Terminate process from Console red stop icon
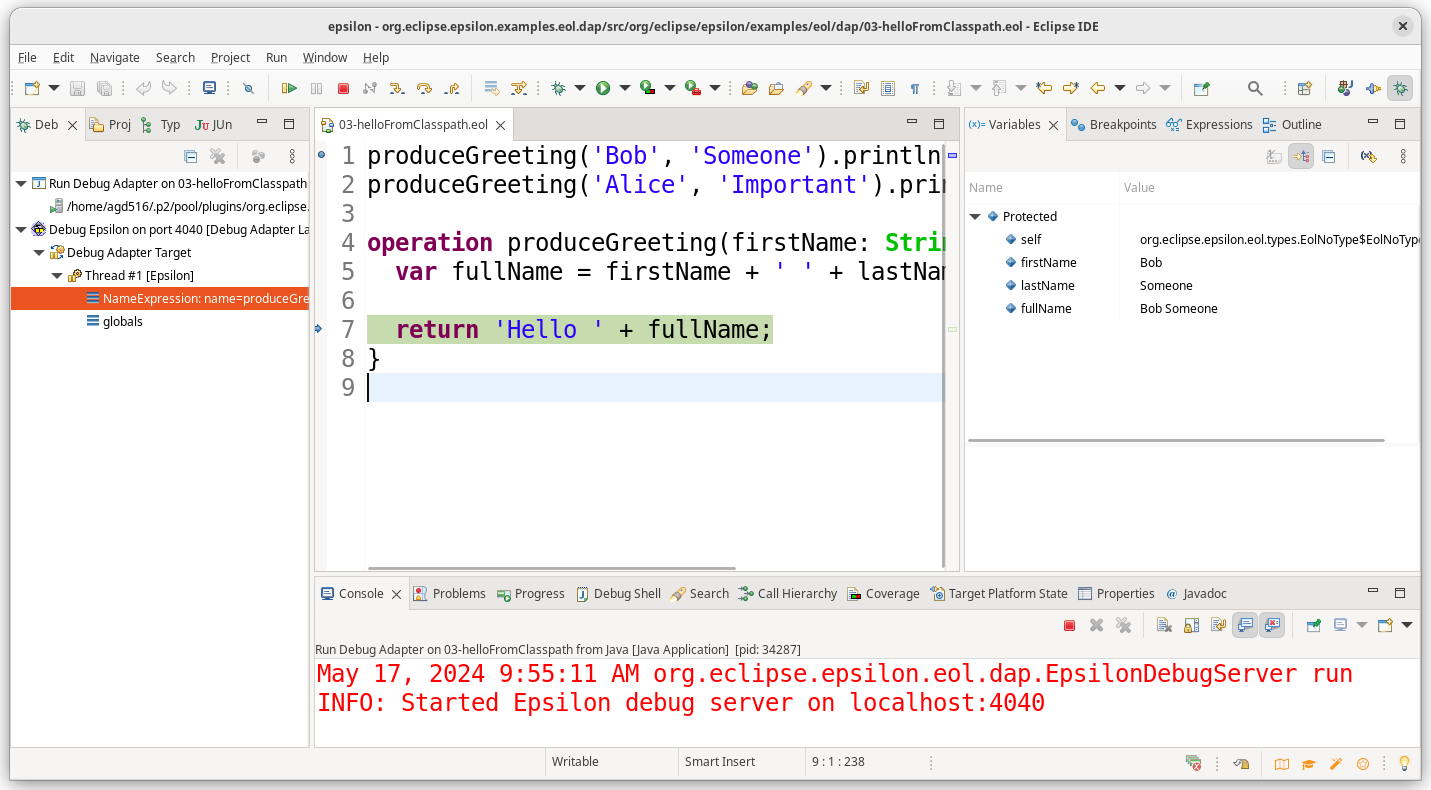 pyautogui.click(x=1069, y=625)
